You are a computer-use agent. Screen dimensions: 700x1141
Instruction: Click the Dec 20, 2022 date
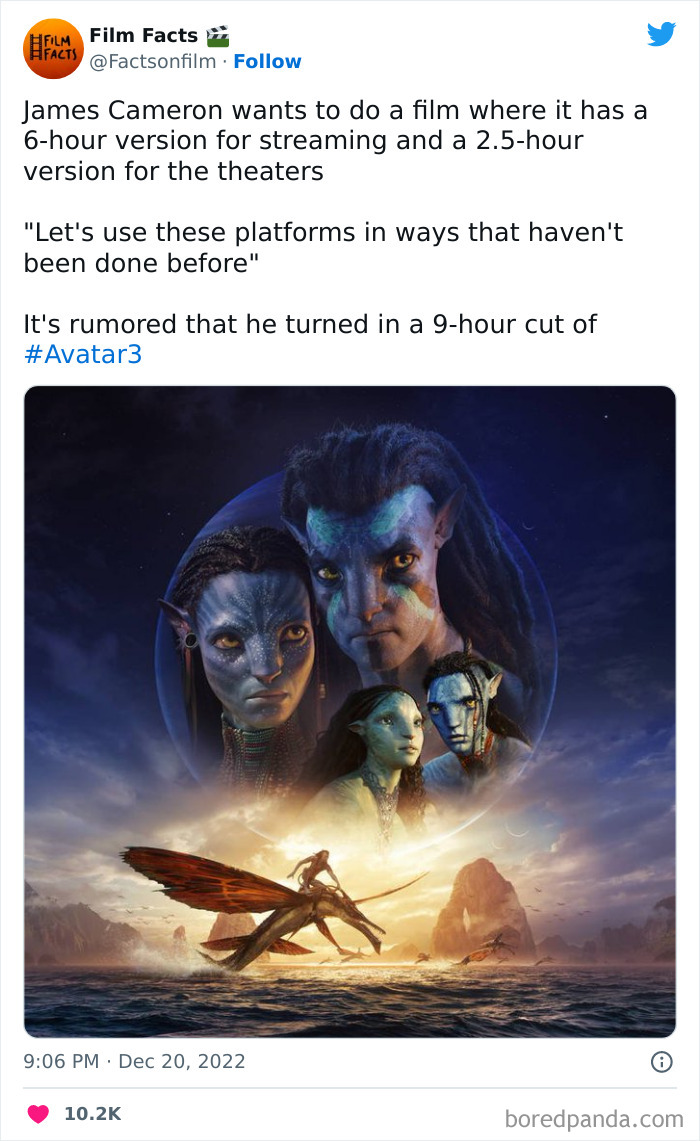182,1061
